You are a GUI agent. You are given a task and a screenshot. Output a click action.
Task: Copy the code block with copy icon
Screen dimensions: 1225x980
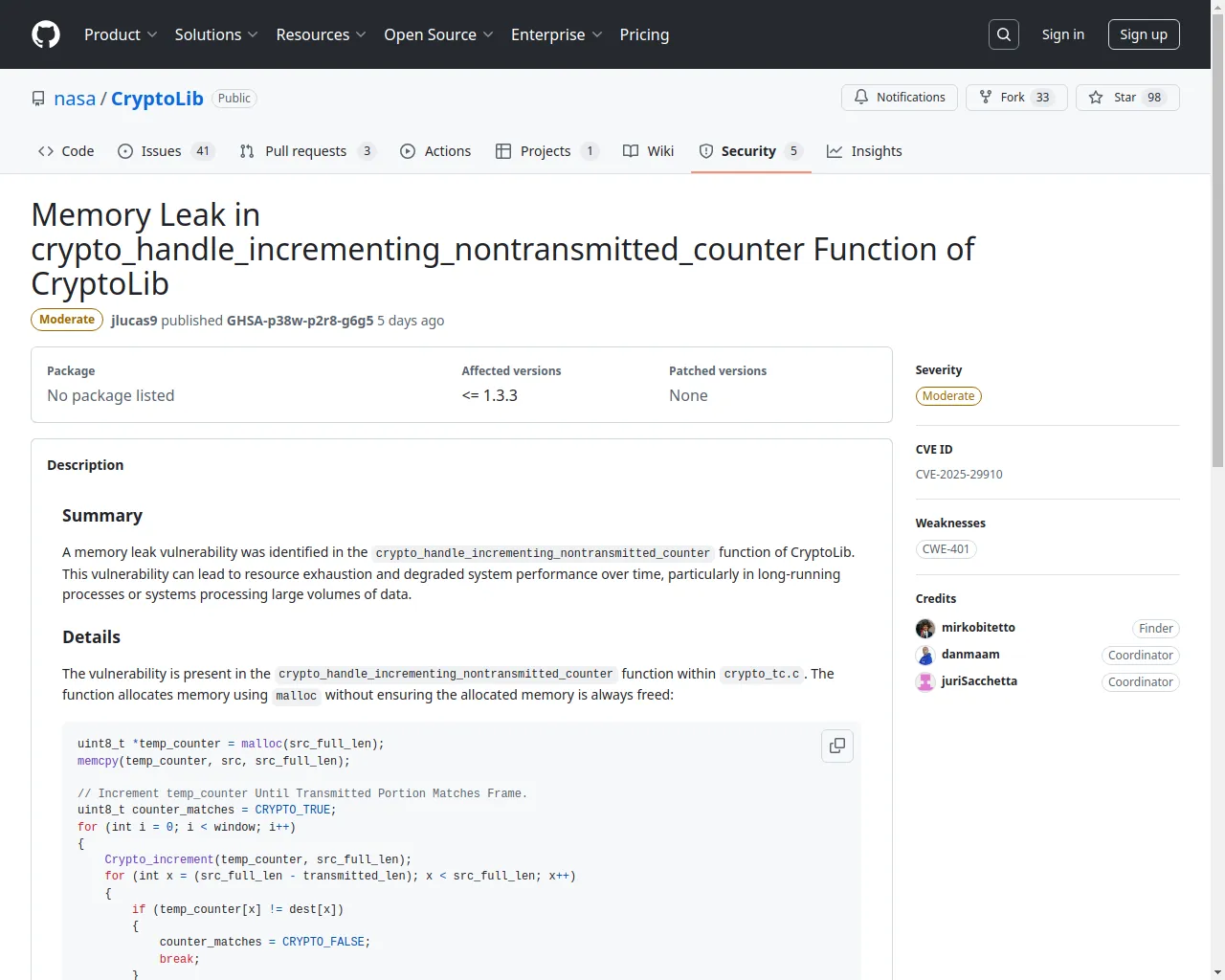point(837,746)
